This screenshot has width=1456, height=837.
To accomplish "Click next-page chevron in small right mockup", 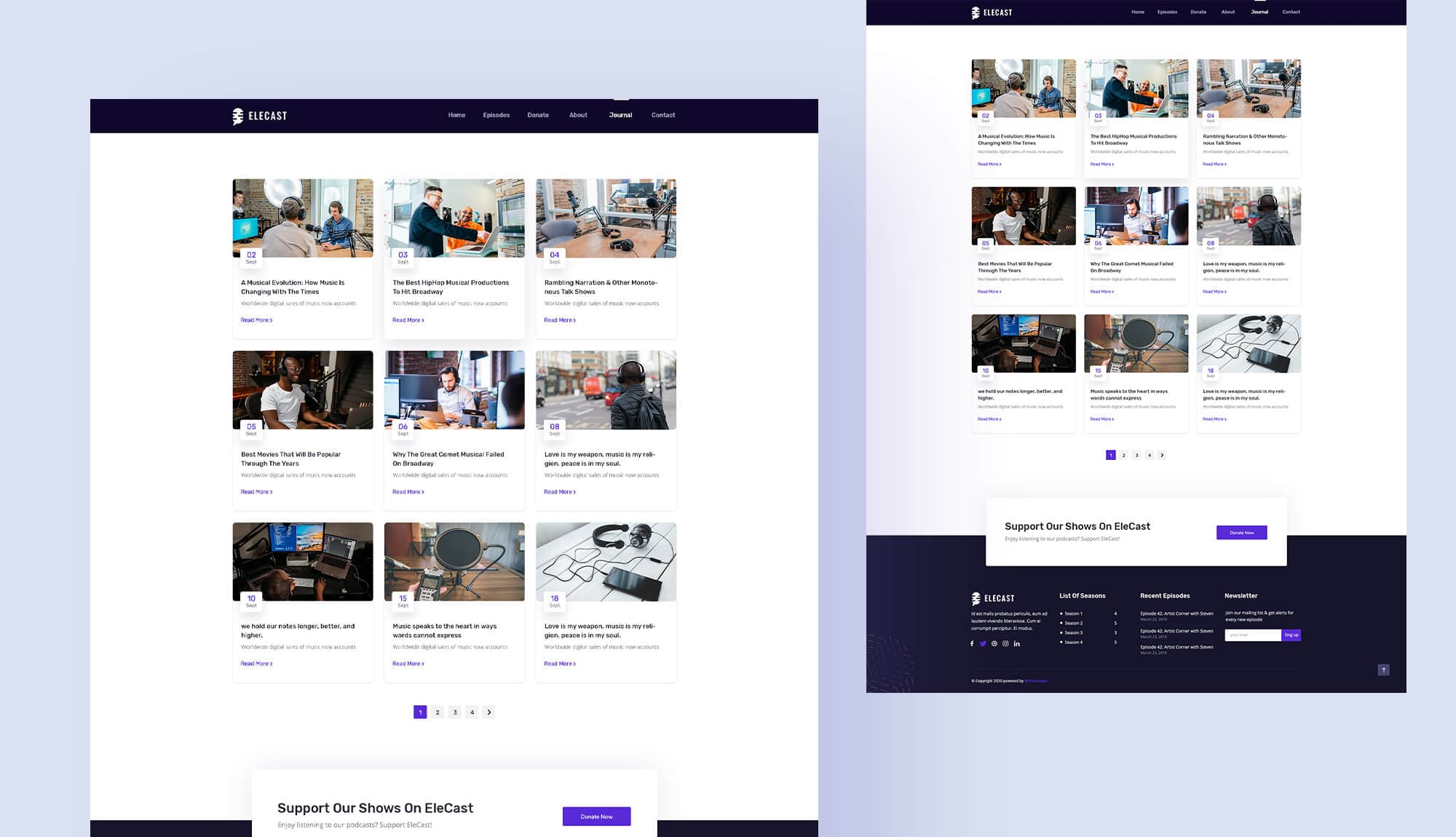I will (1162, 455).
